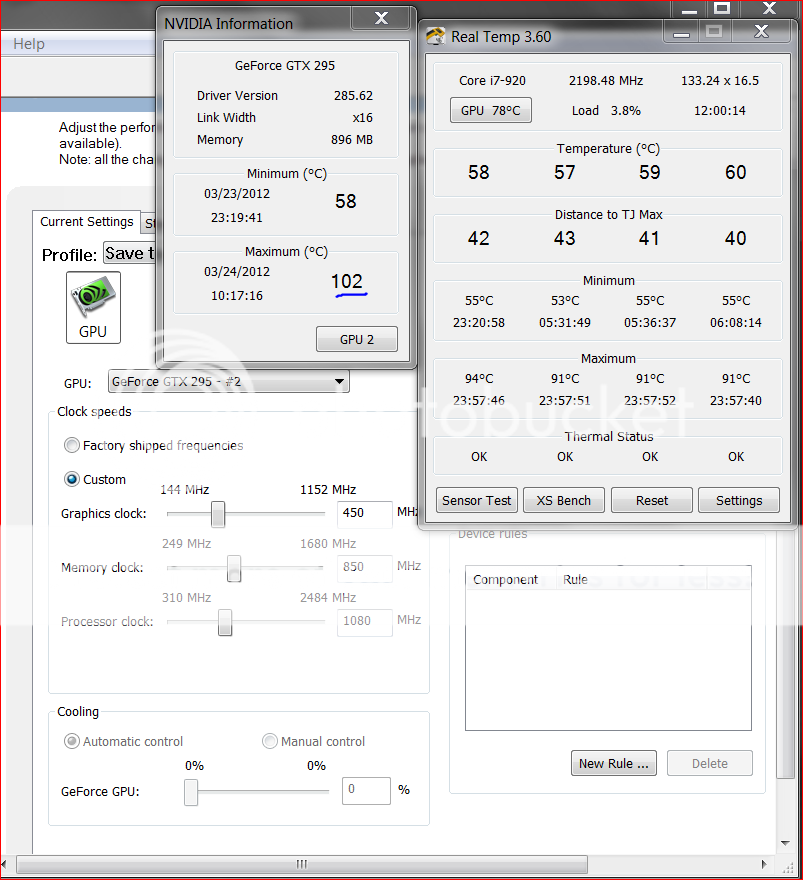Screen dimensions: 803x880
Task: Click the GPU 2 button
Action: click(357, 340)
